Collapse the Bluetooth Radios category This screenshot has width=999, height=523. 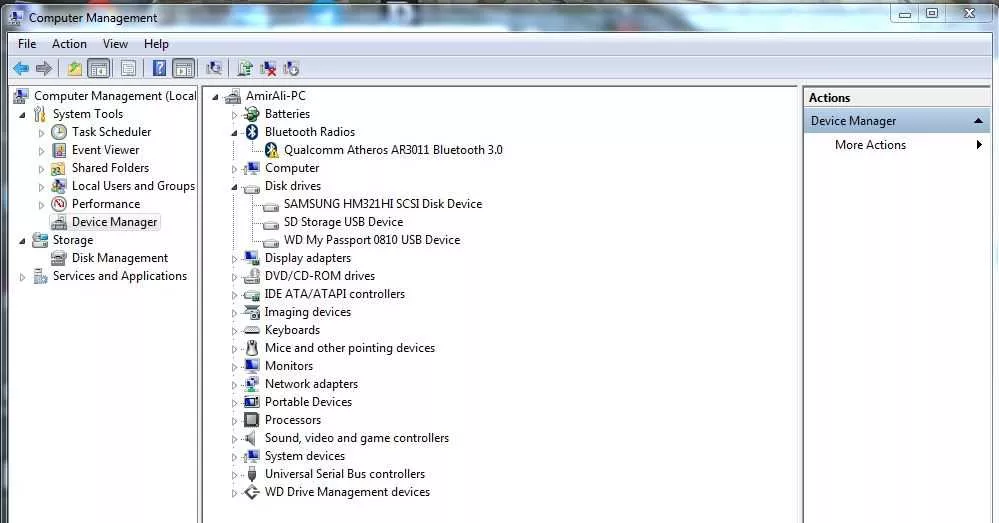pos(234,133)
